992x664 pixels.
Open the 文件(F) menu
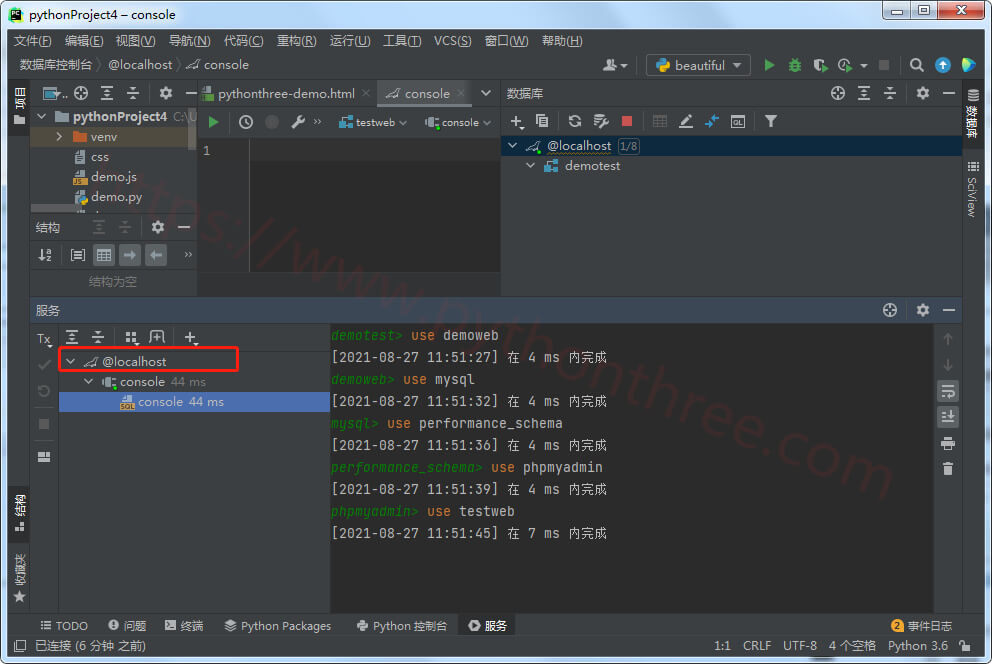tap(32, 41)
